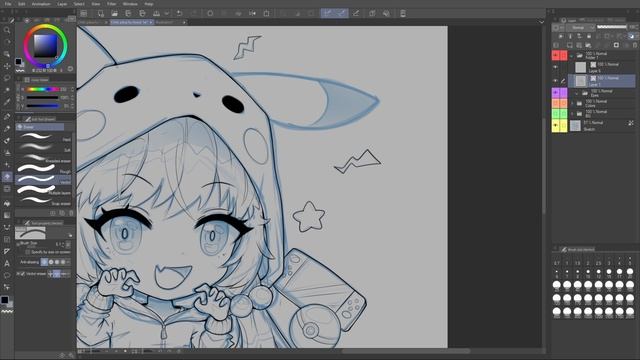Open the Brush Size stepper dropdown

pos(68,244)
